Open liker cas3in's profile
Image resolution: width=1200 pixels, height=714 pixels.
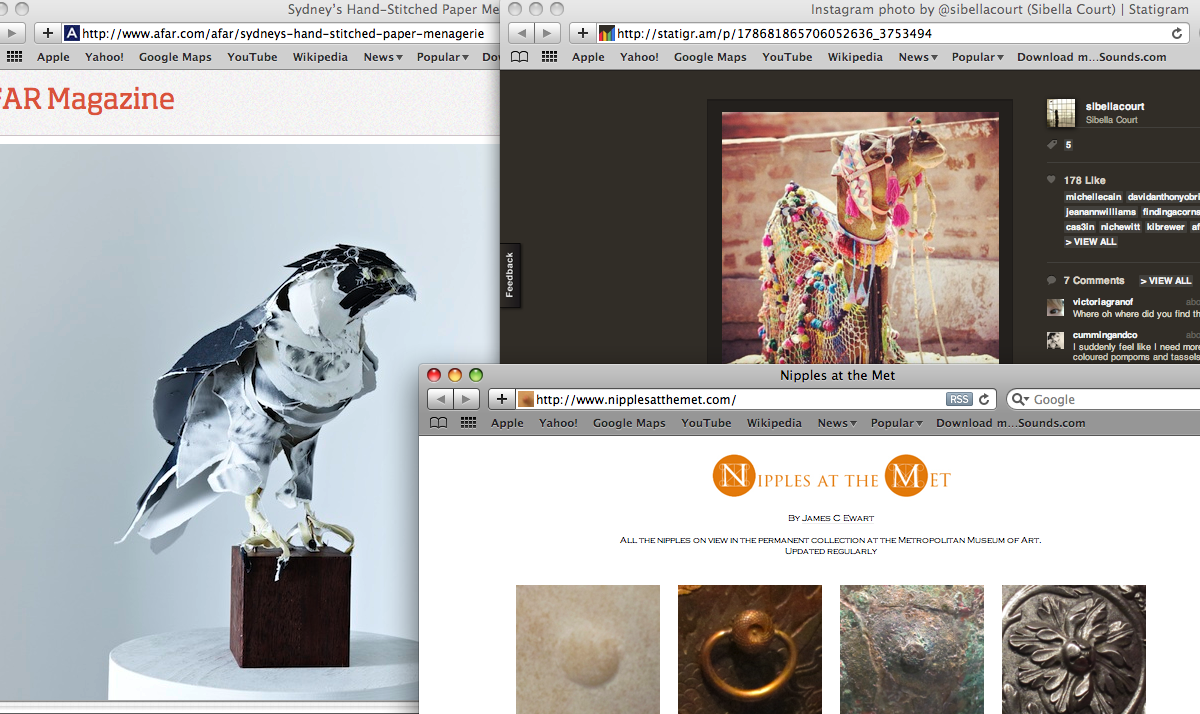(1080, 227)
